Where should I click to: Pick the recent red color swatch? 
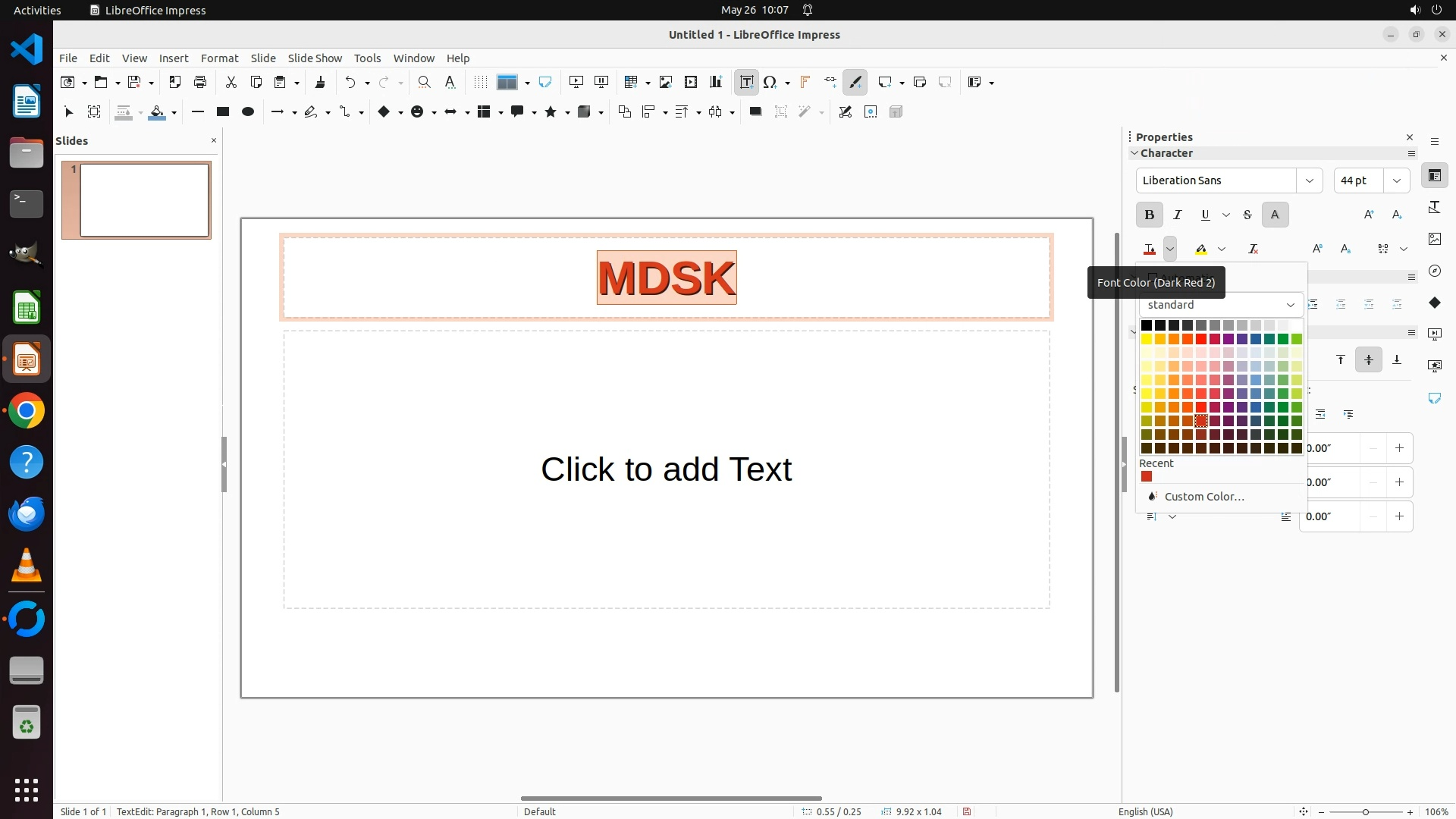pyautogui.click(x=1146, y=477)
